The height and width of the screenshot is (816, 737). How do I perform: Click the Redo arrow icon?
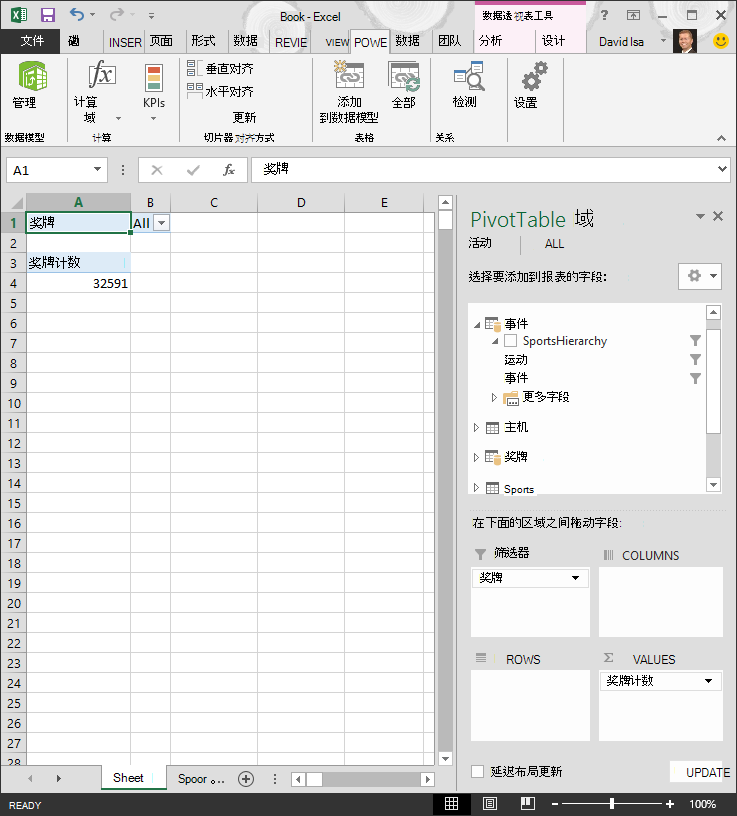pos(116,15)
